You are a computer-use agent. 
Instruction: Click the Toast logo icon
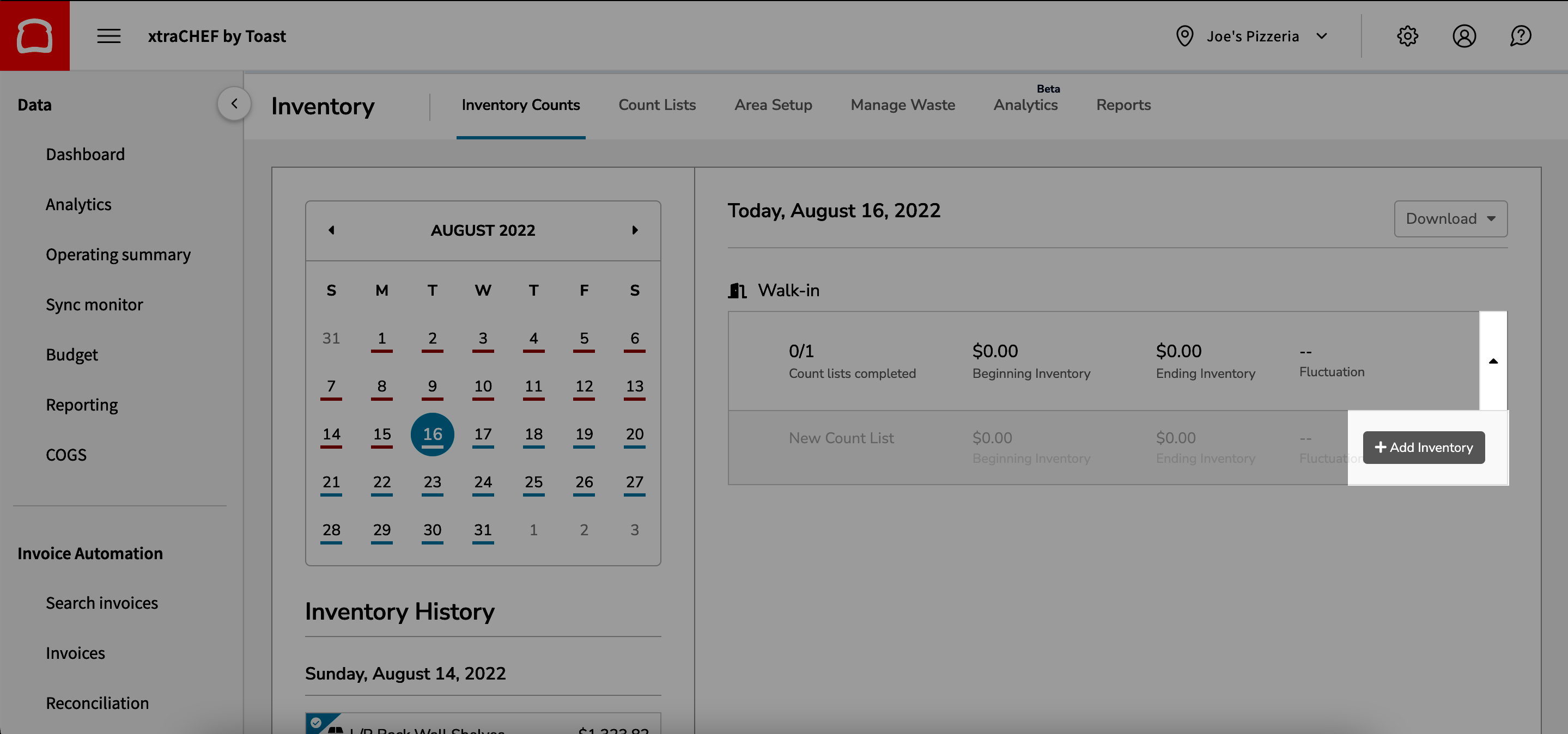35,35
